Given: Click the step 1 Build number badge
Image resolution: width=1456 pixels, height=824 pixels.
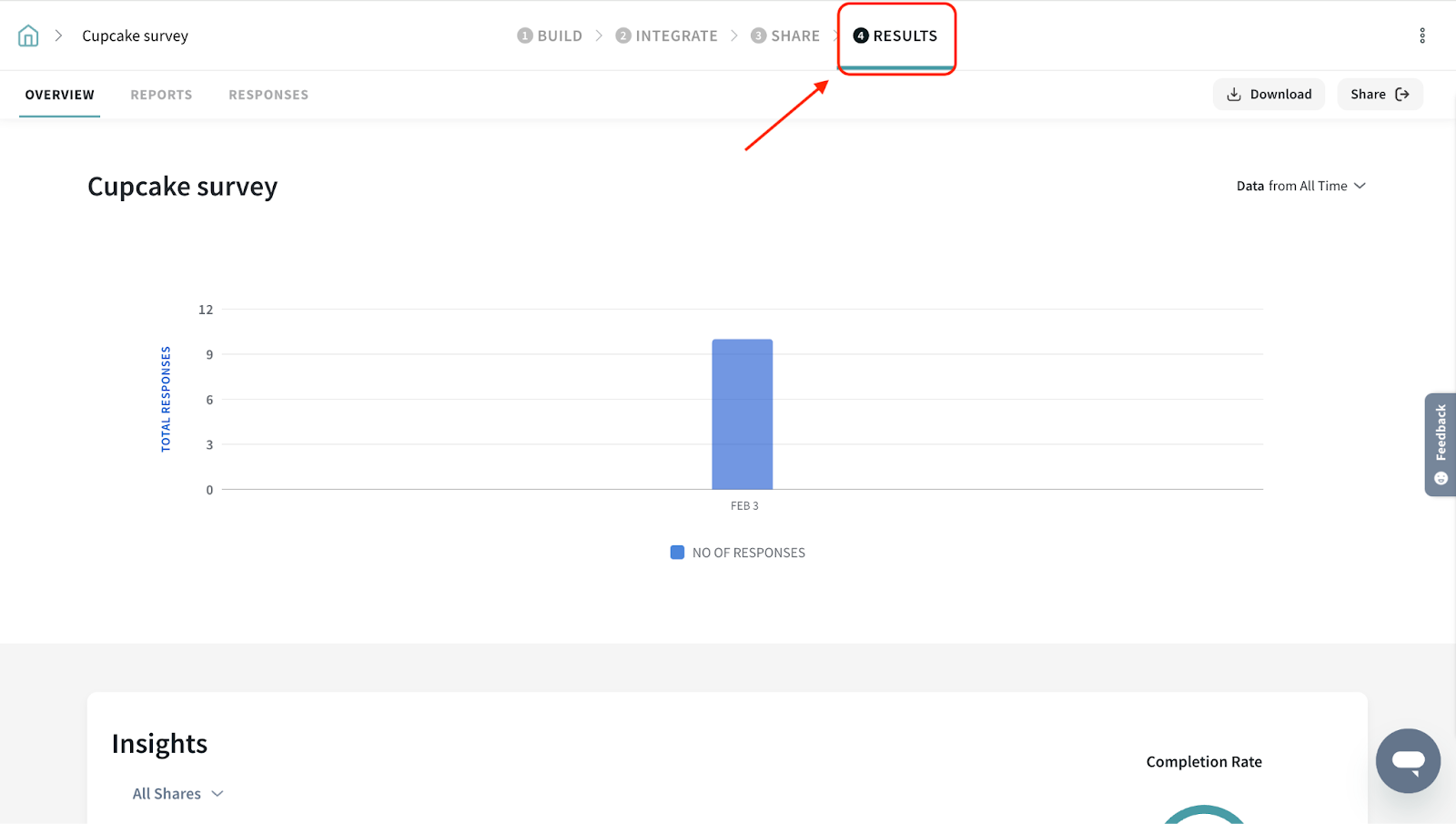Looking at the screenshot, I should pyautogui.click(x=525, y=36).
